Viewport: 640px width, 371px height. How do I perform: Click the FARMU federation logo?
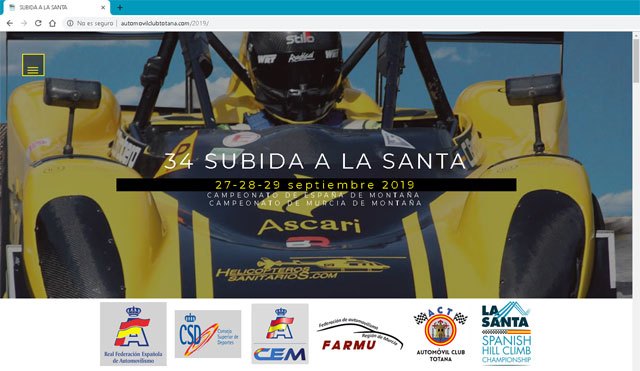click(360, 334)
